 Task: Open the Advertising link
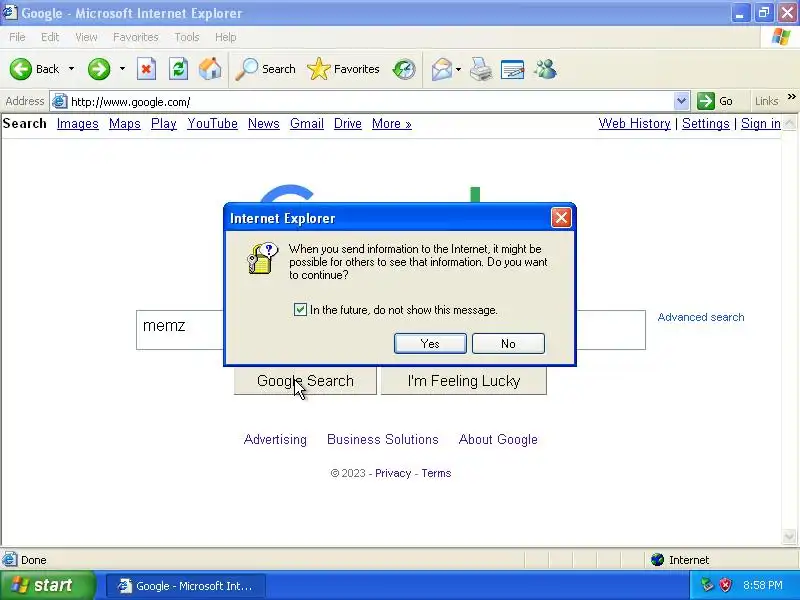point(275,439)
